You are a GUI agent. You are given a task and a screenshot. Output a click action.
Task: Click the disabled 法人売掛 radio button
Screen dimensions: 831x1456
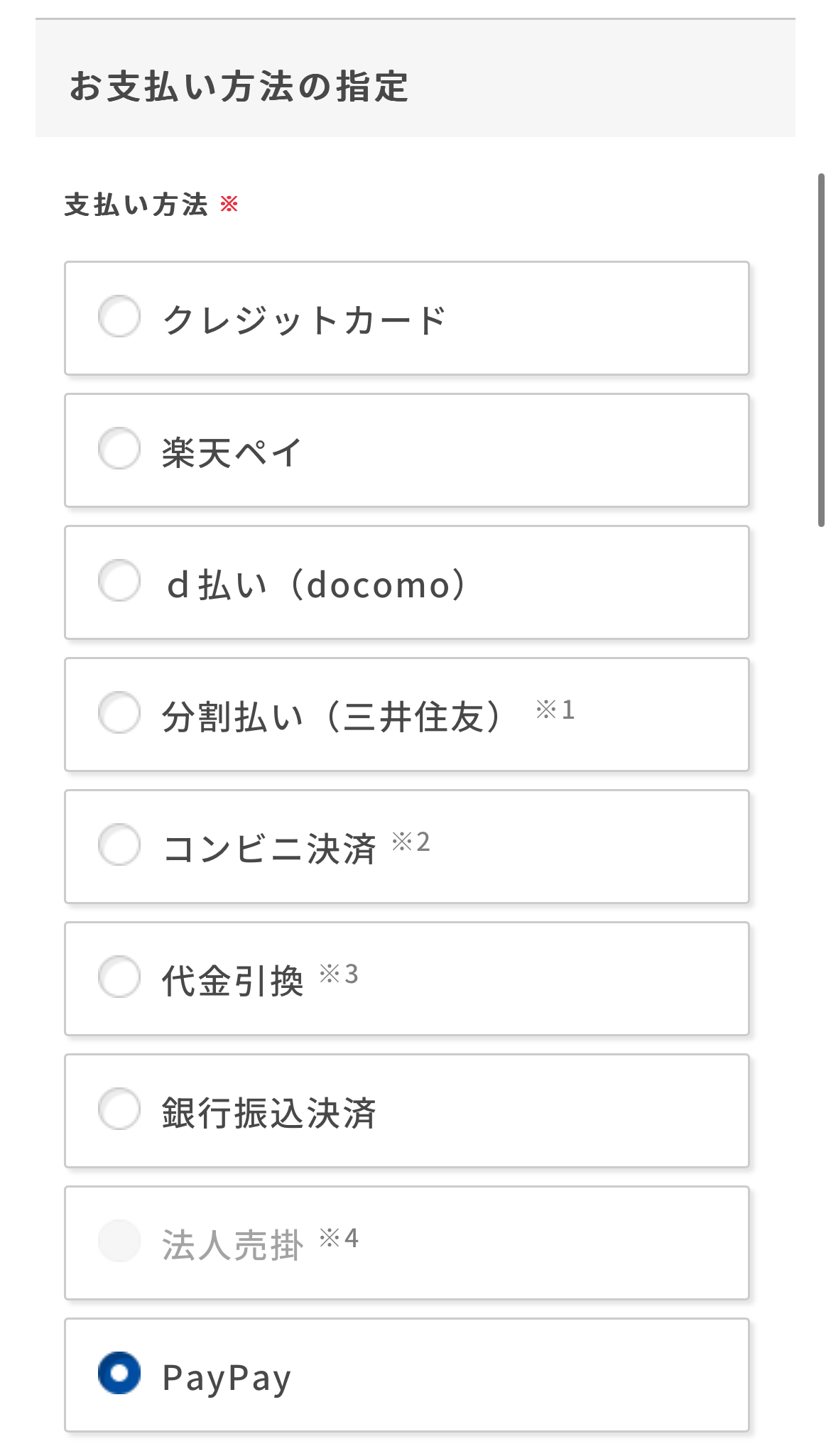(x=119, y=1241)
